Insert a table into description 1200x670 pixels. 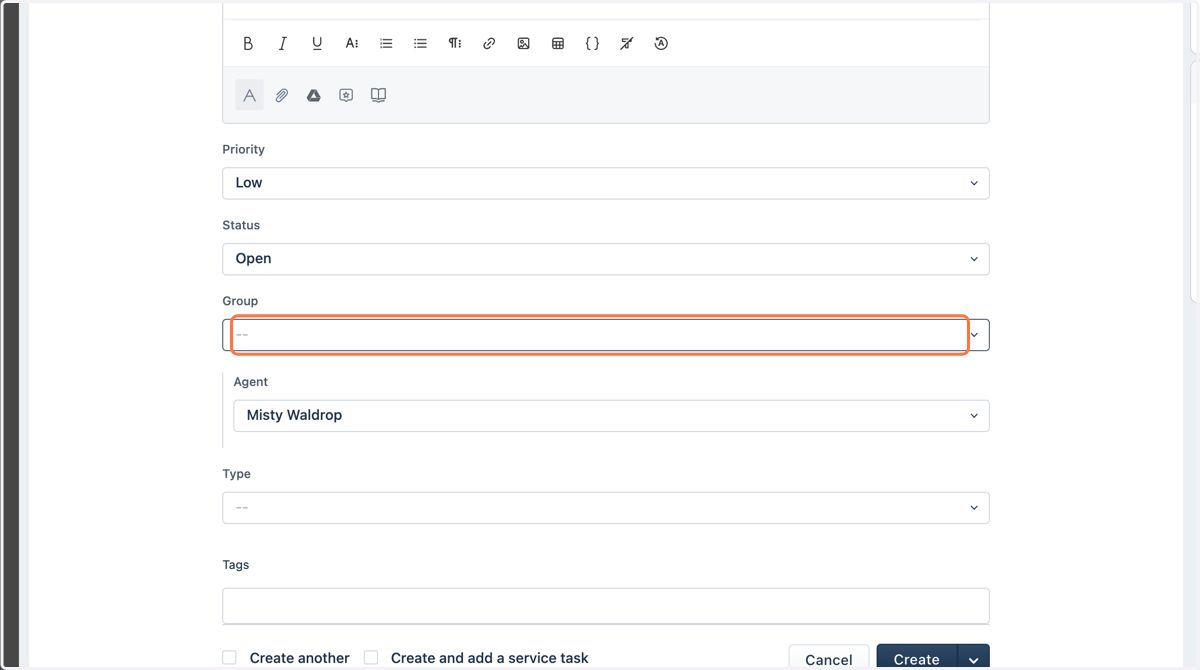coord(558,44)
